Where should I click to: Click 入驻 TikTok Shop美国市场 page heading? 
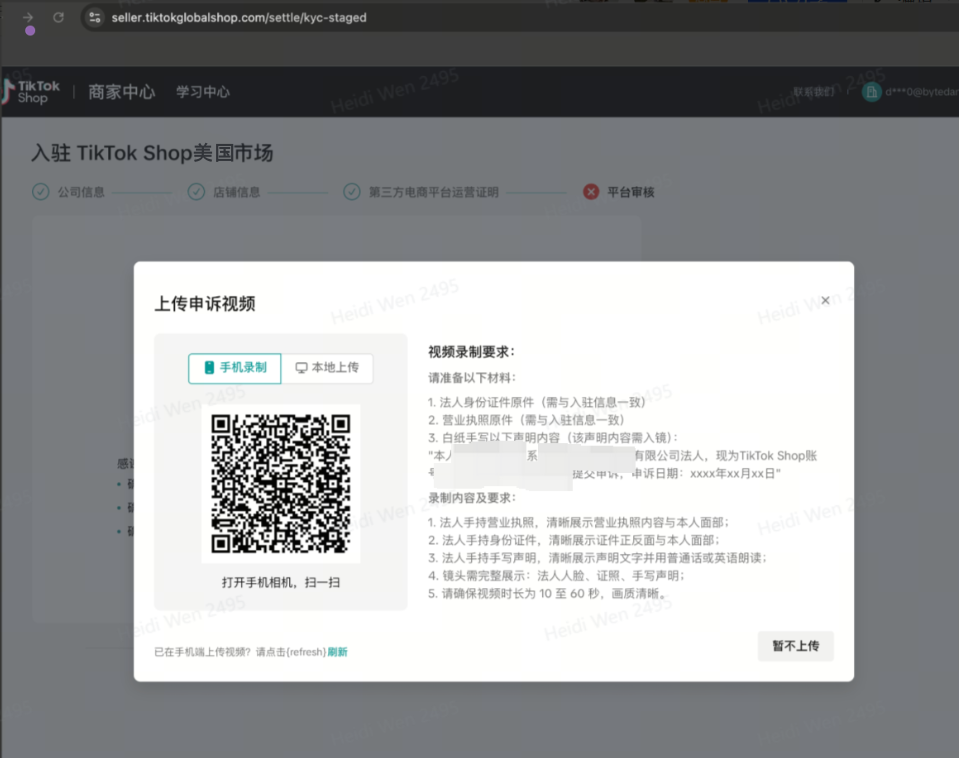(152, 153)
